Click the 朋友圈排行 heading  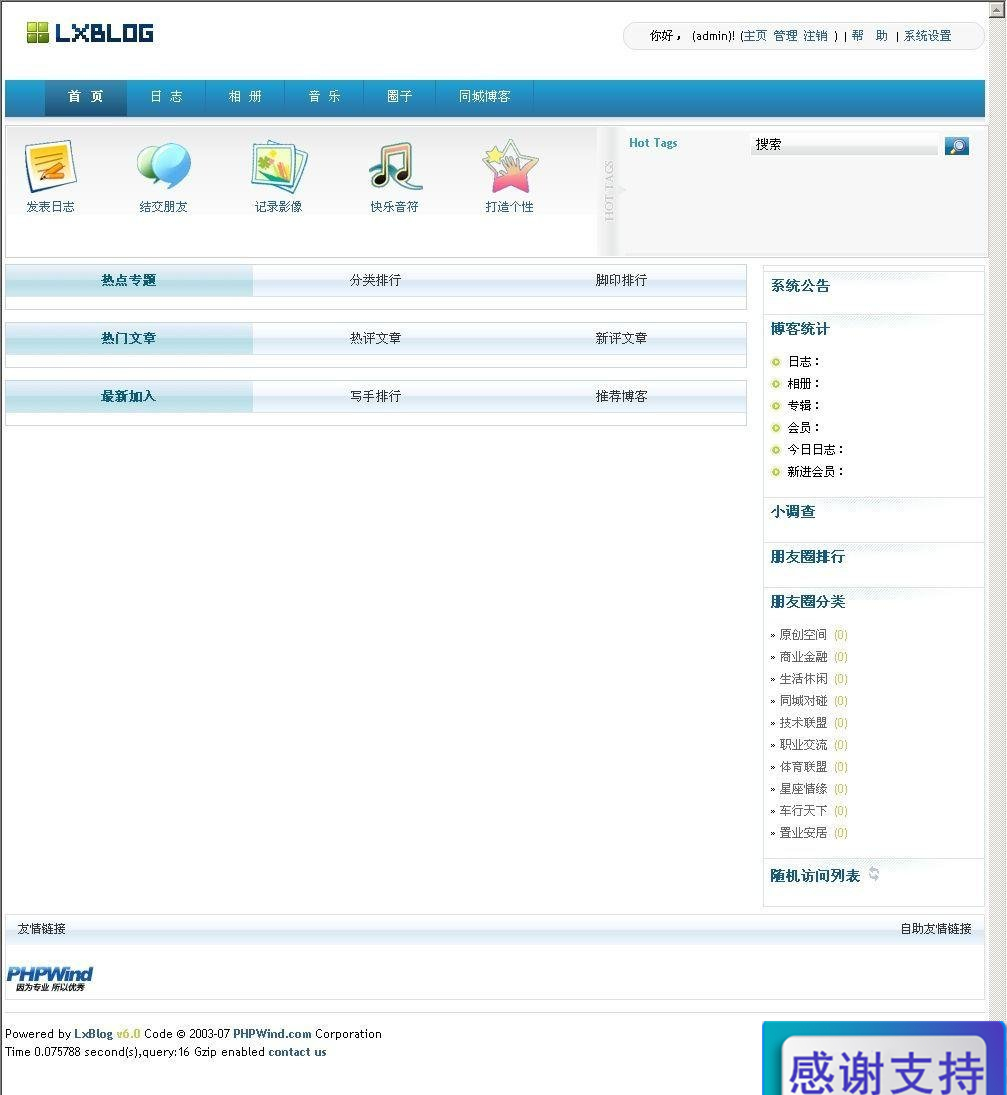(808, 557)
